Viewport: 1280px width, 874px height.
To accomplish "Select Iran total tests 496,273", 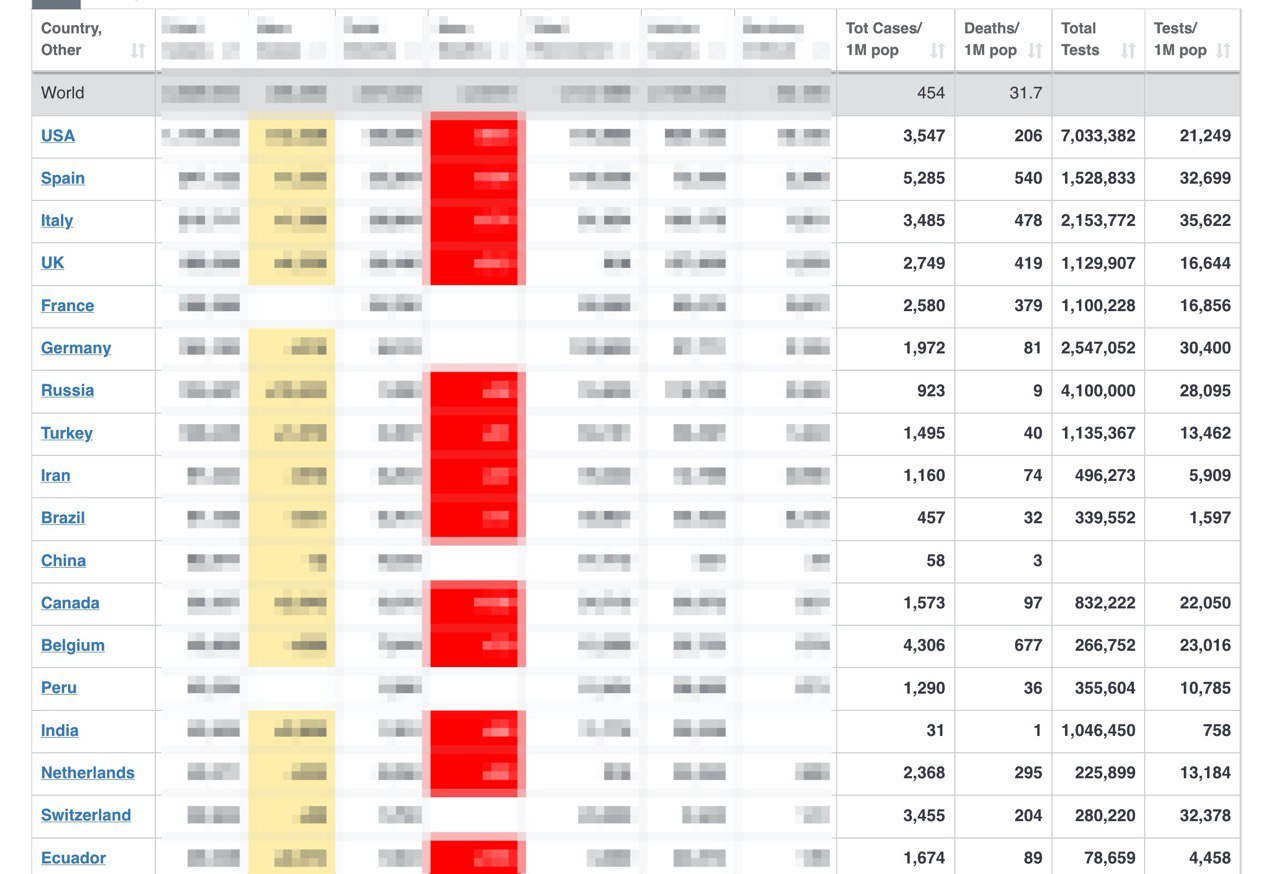I will 1104,476.
